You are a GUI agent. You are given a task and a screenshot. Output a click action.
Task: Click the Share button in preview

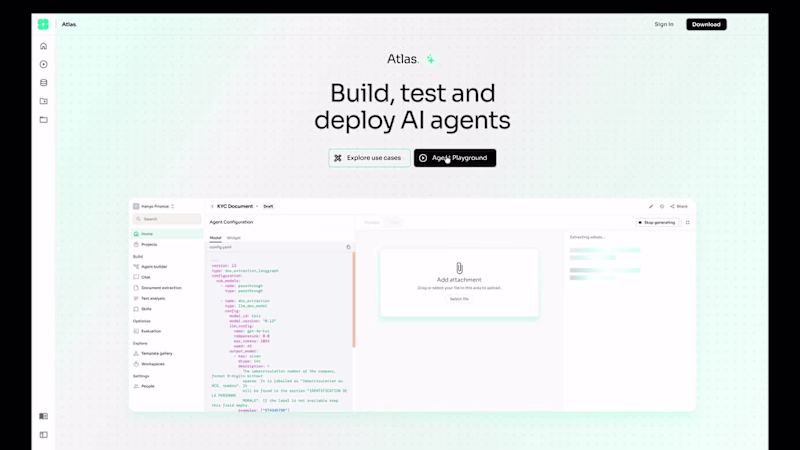click(x=679, y=207)
